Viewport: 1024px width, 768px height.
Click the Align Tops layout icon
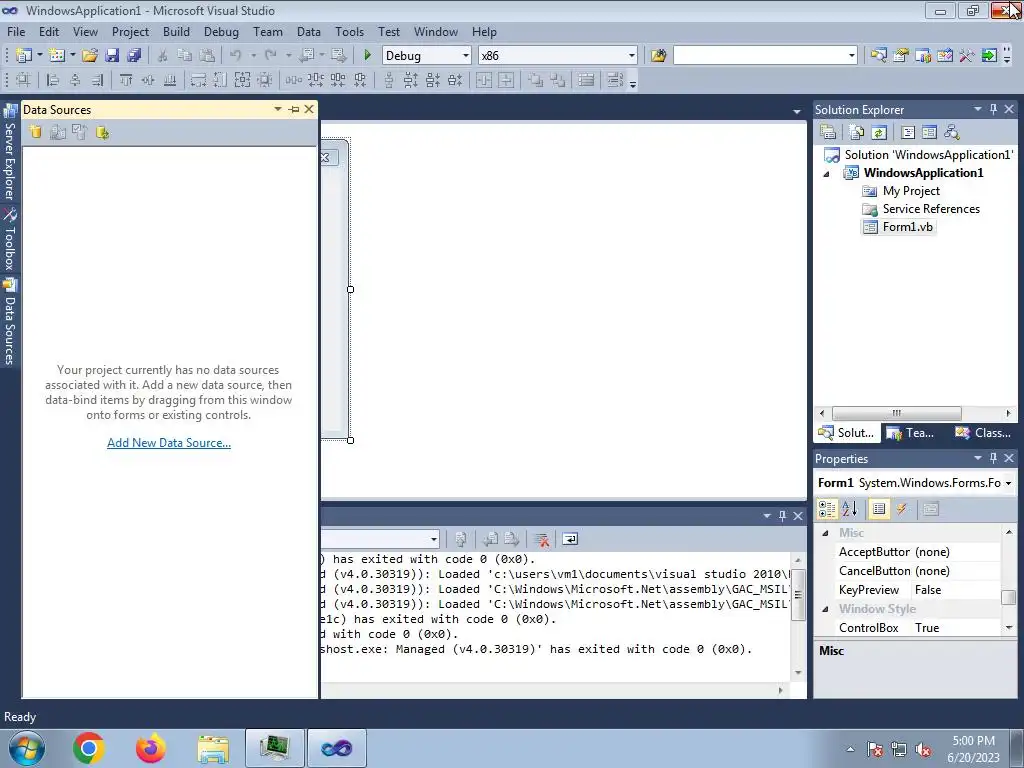click(x=126, y=80)
